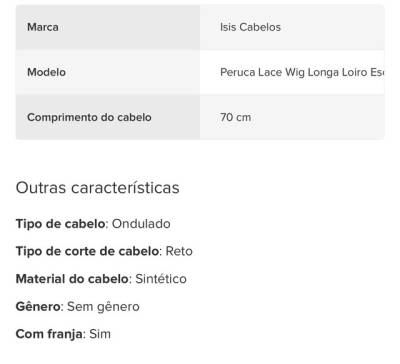Click the Peruca Lace Wig Longa model text
Screen dimensions: 400x364
302,72
